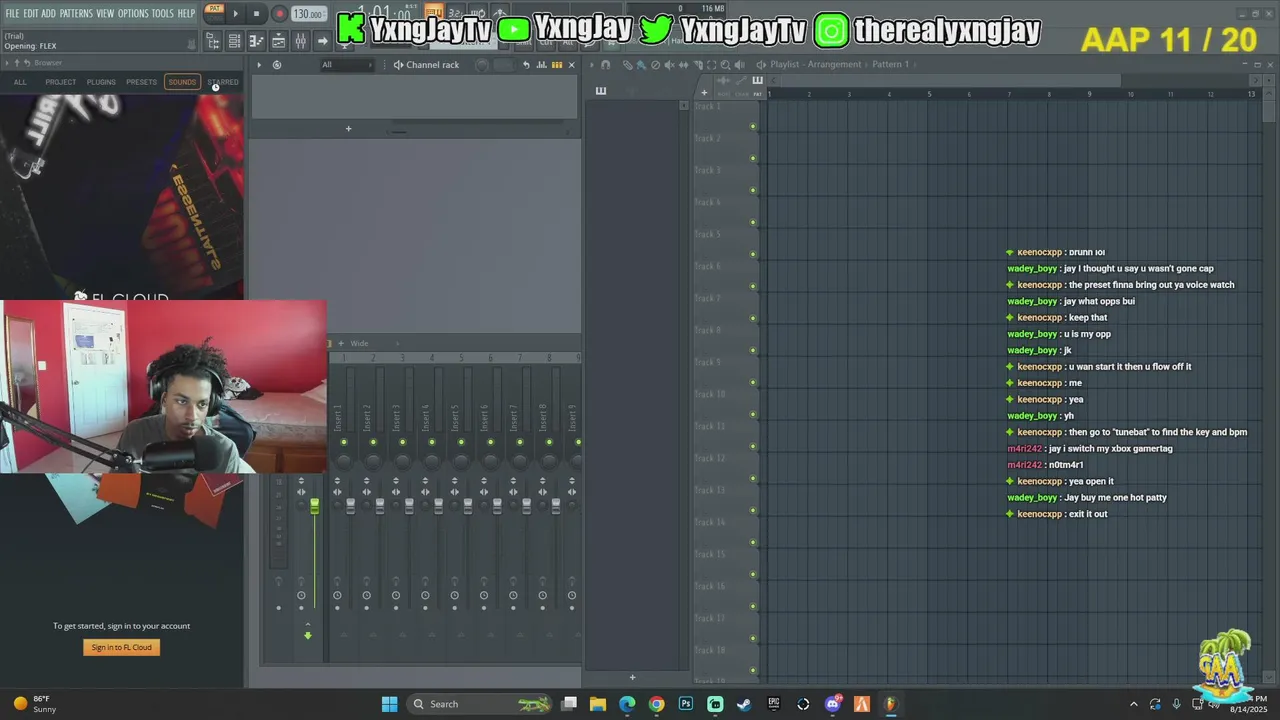Image resolution: width=1280 pixels, height=720 pixels.
Task: Toggle mixer Insert 4 enable light
Action: point(432,442)
